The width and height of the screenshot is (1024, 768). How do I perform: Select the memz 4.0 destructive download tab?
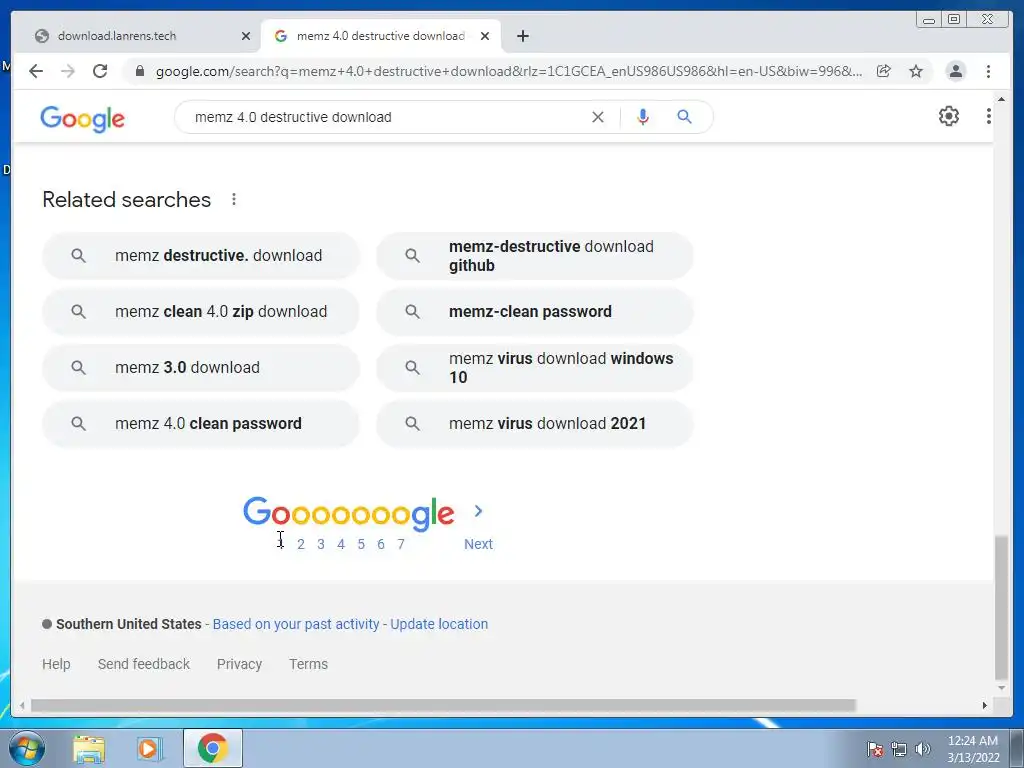click(x=381, y=36)
